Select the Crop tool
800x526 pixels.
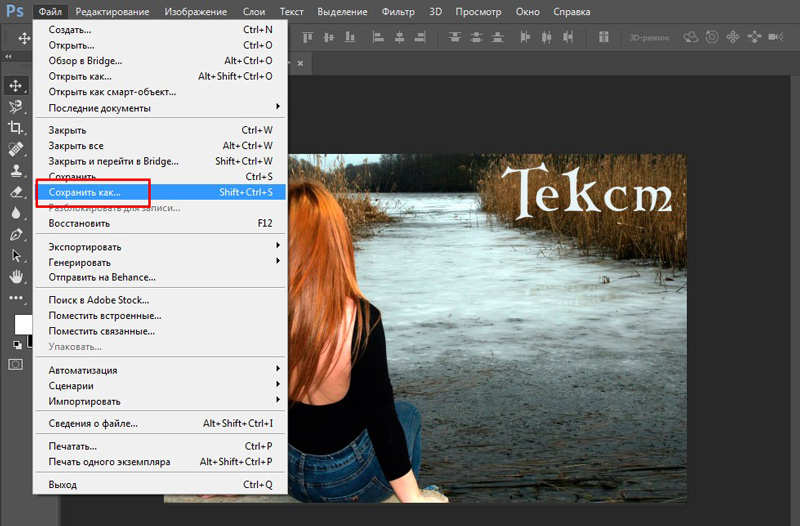point(16,128)
